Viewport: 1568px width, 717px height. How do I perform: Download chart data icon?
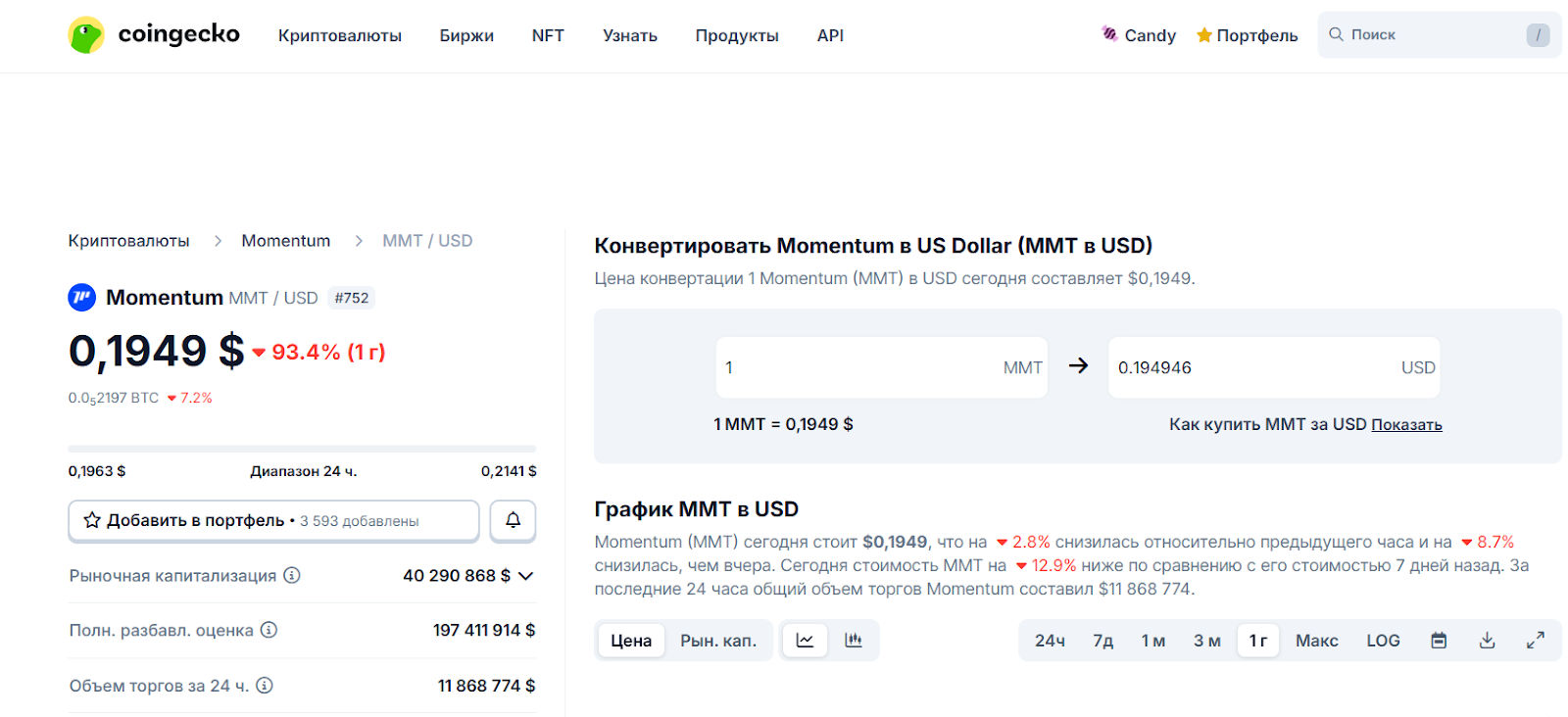coord(1487,641)
